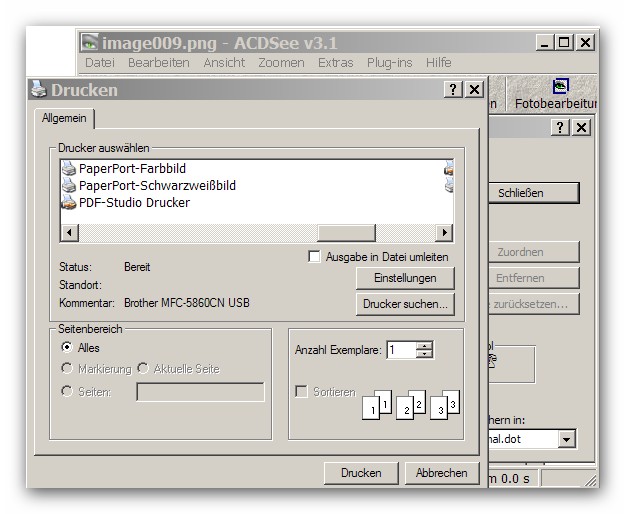Select the Alles radio button
Screen dimensions: 626x514
click(67, 347)
